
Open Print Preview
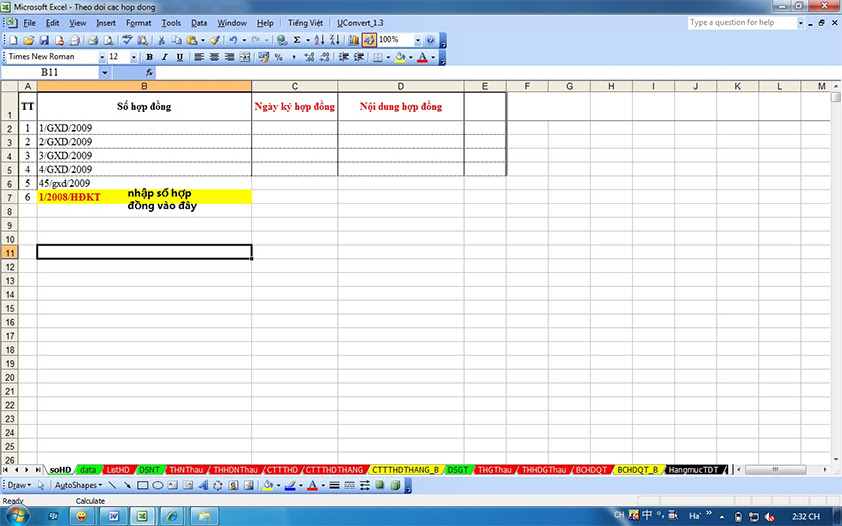tap(108, 40)
